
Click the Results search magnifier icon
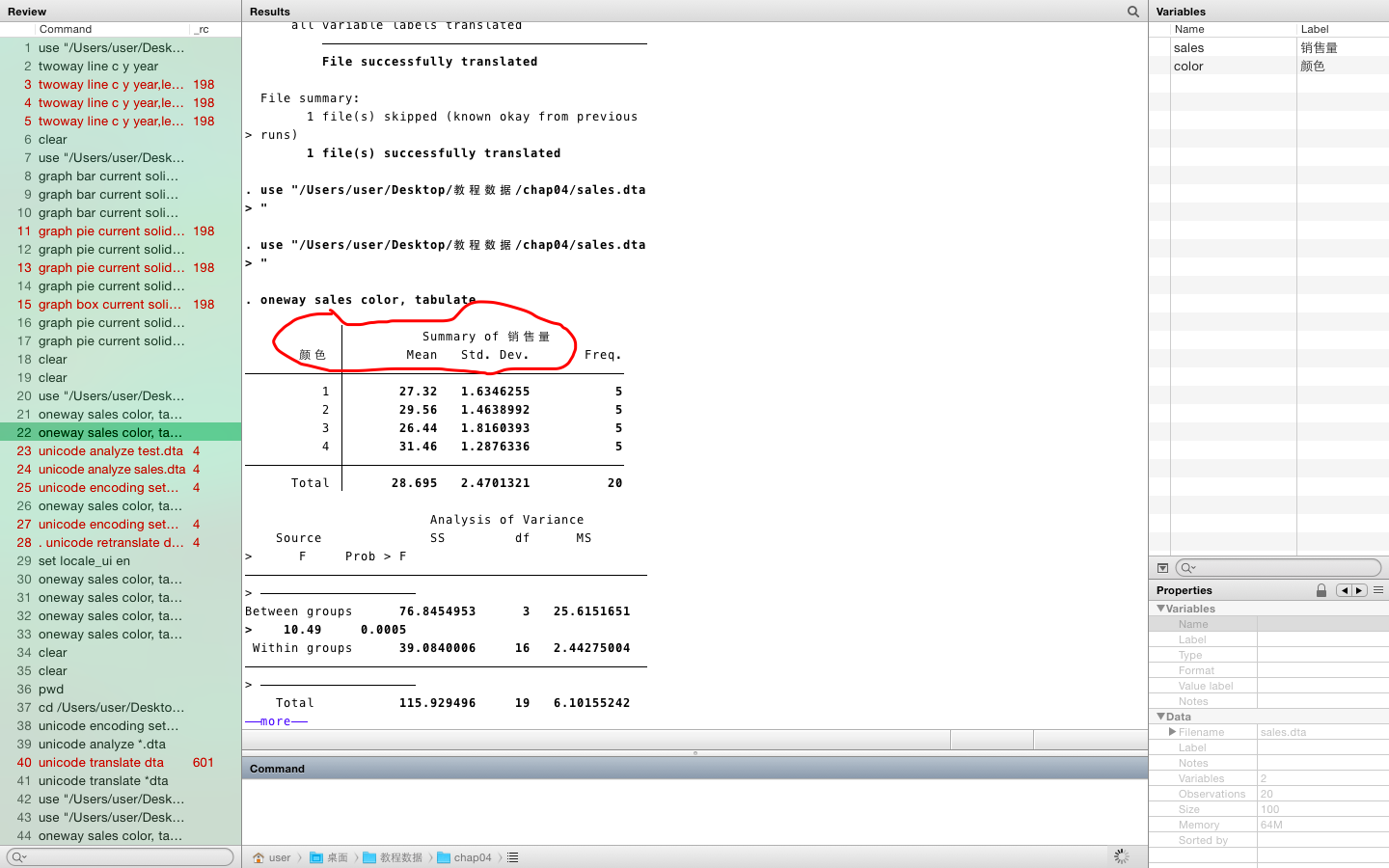[x=1133, y=12]
